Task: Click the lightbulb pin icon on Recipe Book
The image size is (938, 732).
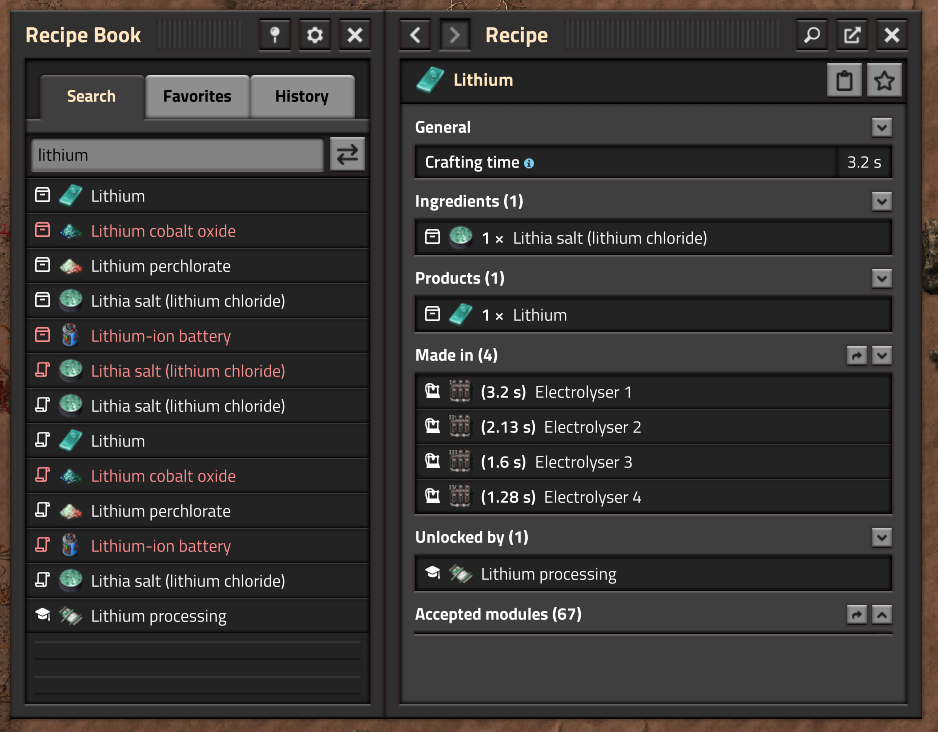Action: 274,34
